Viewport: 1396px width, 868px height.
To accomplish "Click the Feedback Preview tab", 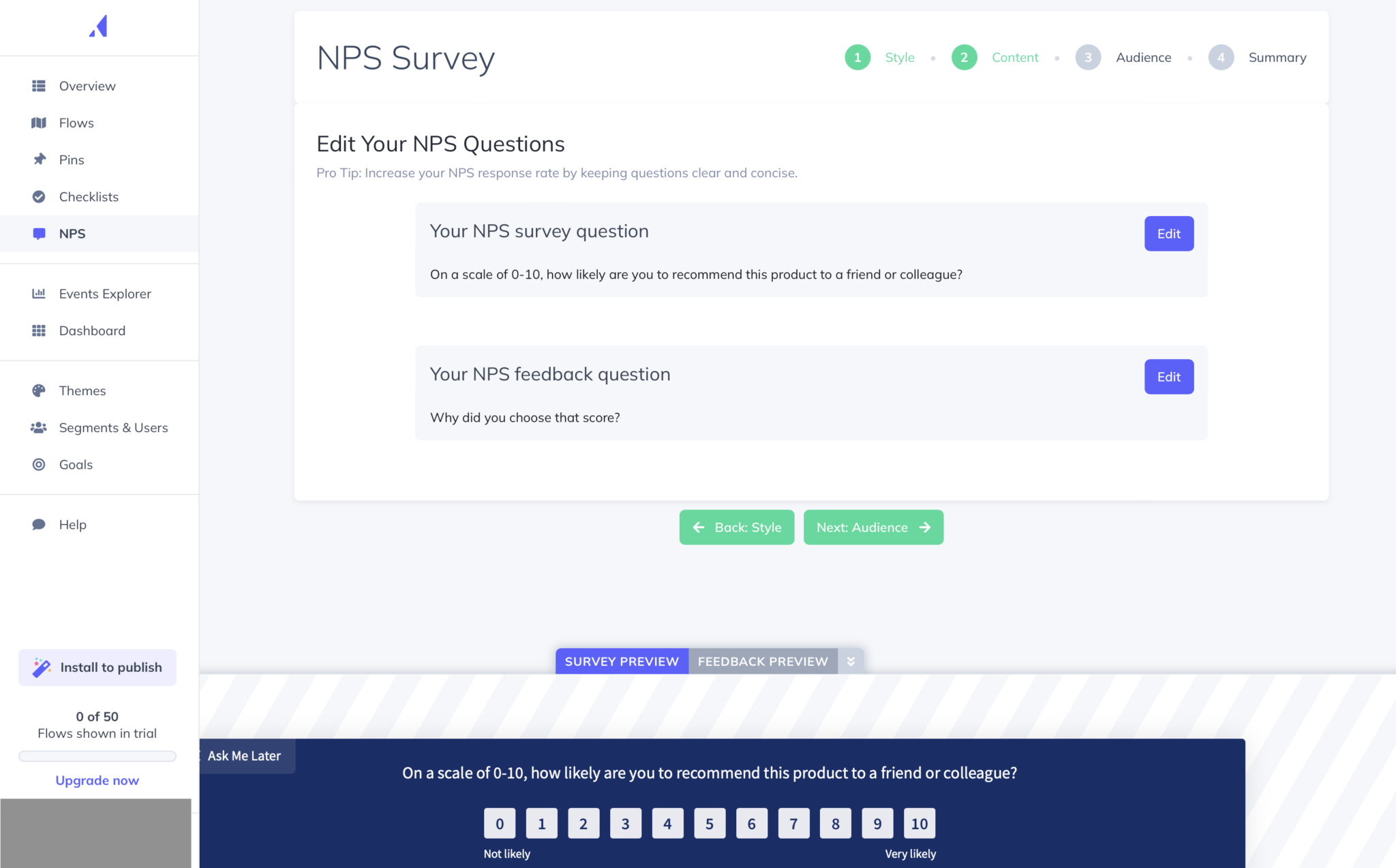I will click(x=763, y=660).
